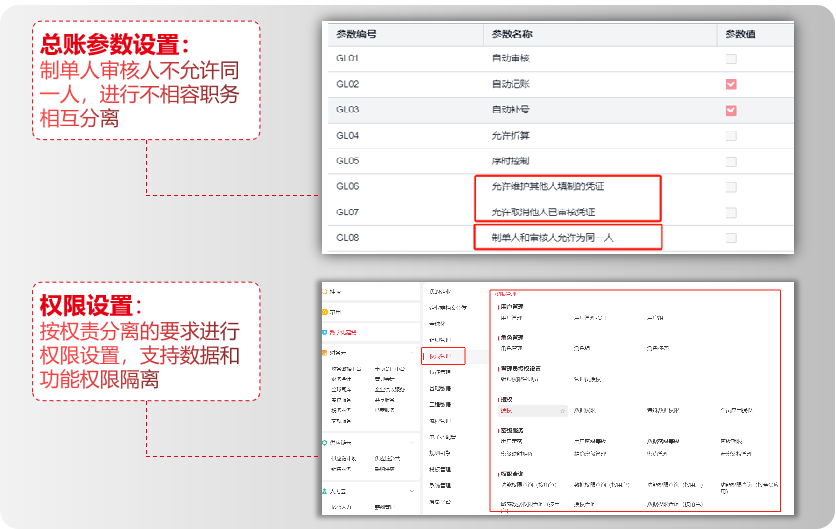This screenshot has width=836, height=529.
Task: Collapse the bottom sidebar section with green icon
Action: point(411,491)
